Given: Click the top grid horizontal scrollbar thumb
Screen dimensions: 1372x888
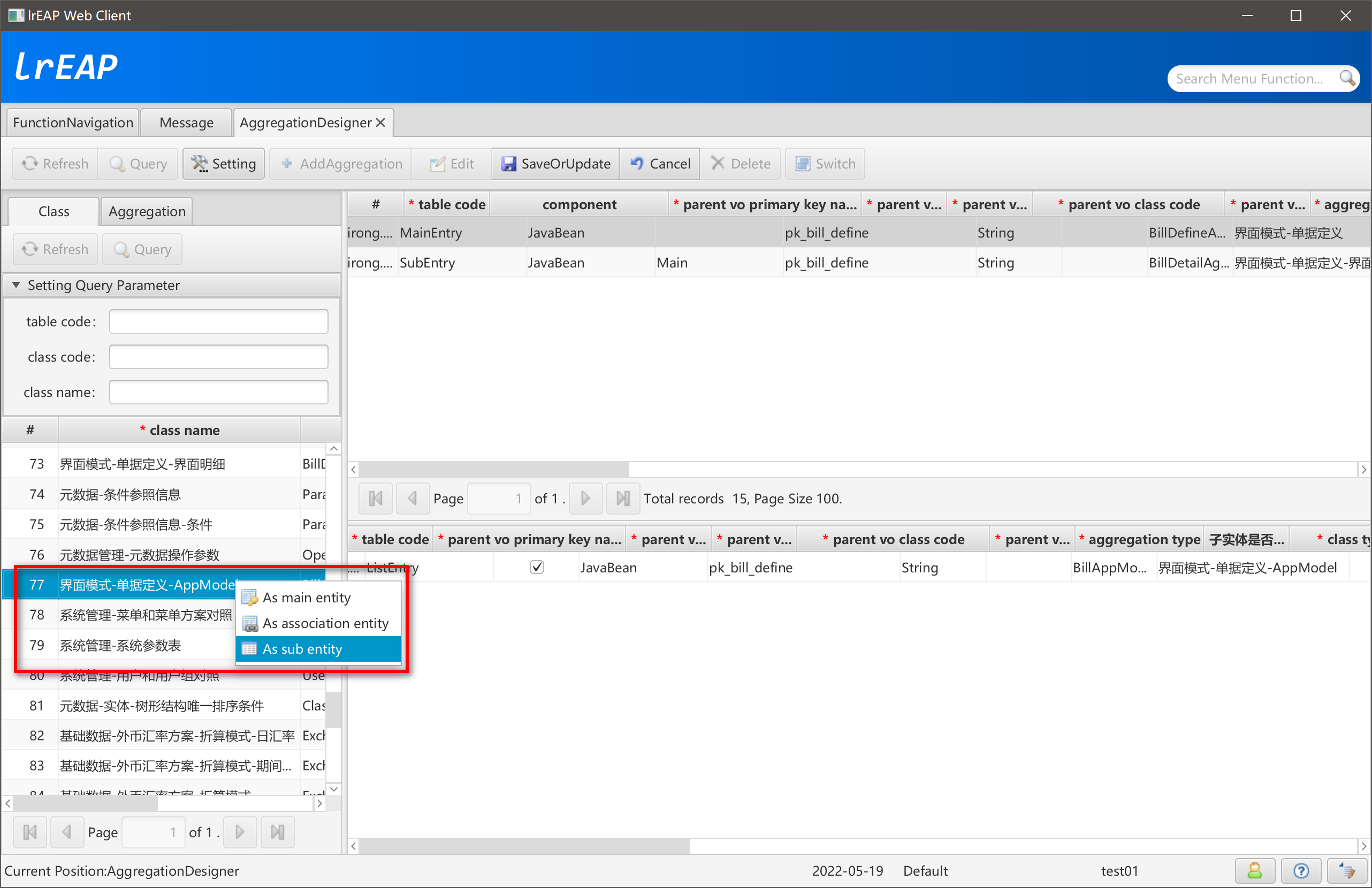Looking at the screenshot, I should [493, 470].
